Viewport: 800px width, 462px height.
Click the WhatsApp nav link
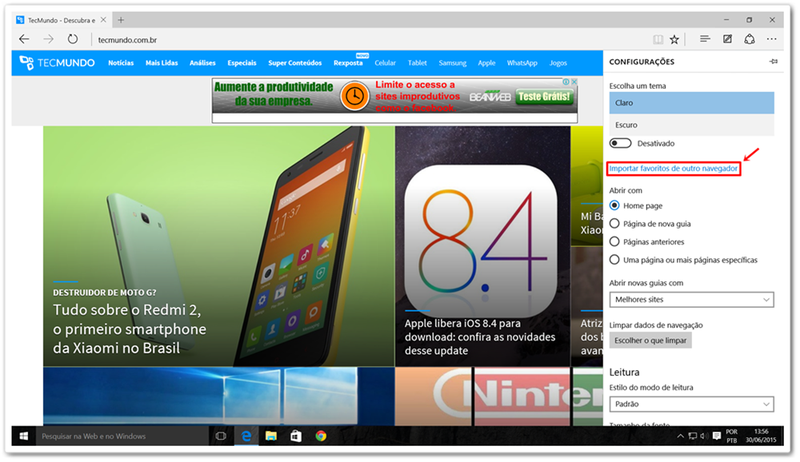[522, 63]
